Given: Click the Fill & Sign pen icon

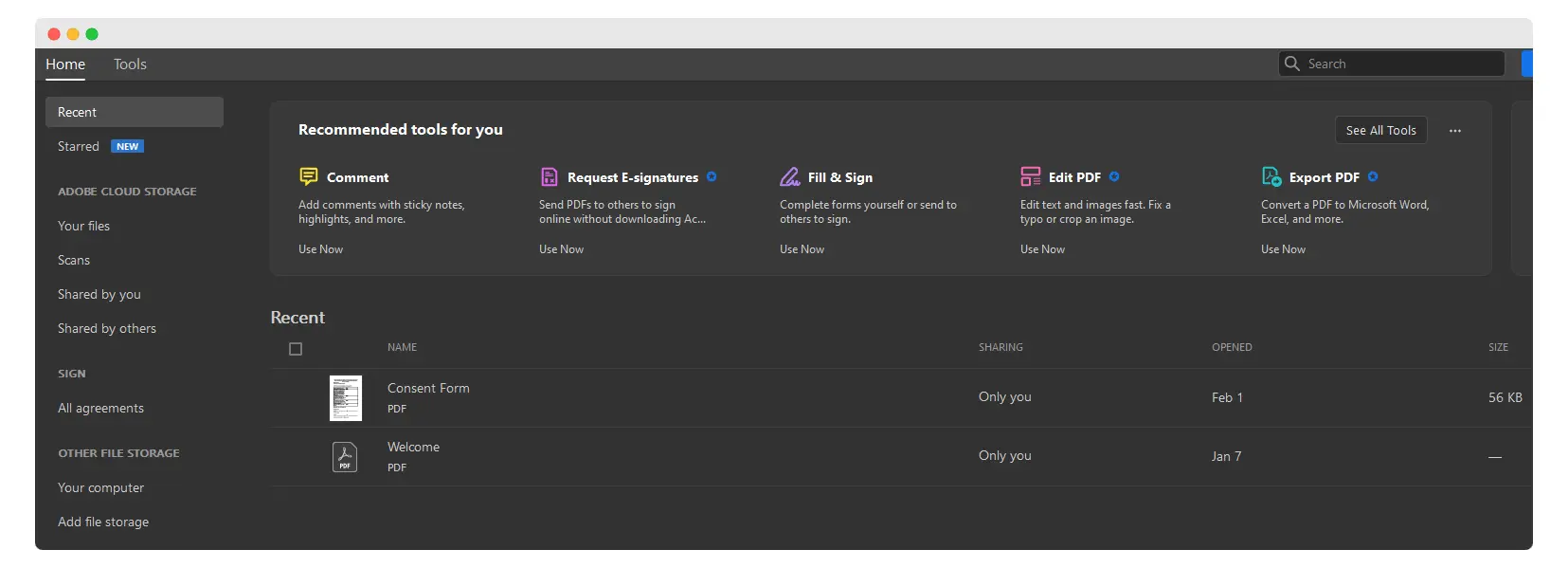Looking at the screenshot, I should point(790,176).
